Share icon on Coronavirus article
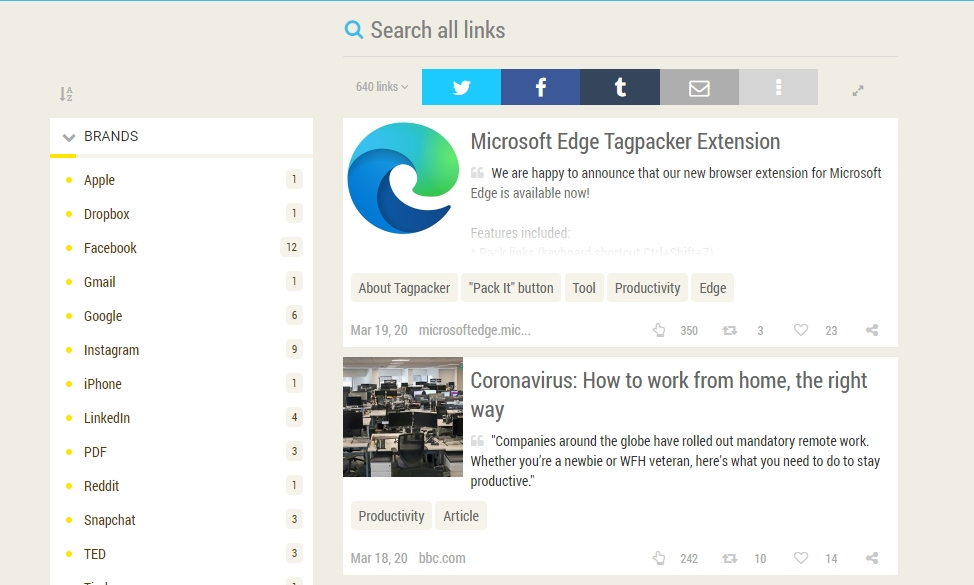The image size is (974, 585). pyautogui.click(x=872, y=558)
